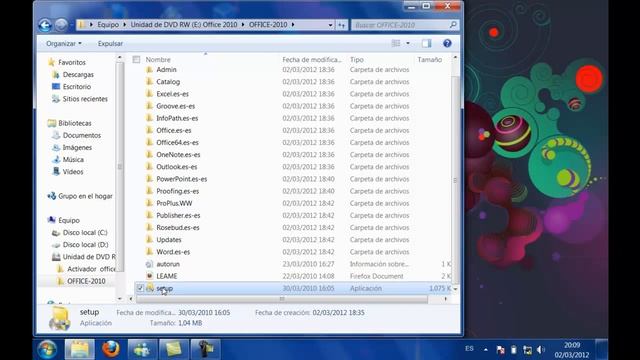The width and height of the screenshot is (640, 360).
Task: Change view with the view options icon
Action: [x=396, y=43]
